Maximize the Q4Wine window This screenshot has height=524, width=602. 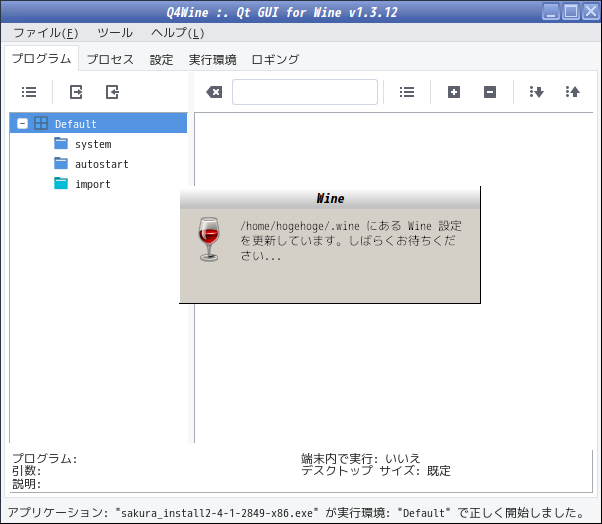(x=571, y=12)
